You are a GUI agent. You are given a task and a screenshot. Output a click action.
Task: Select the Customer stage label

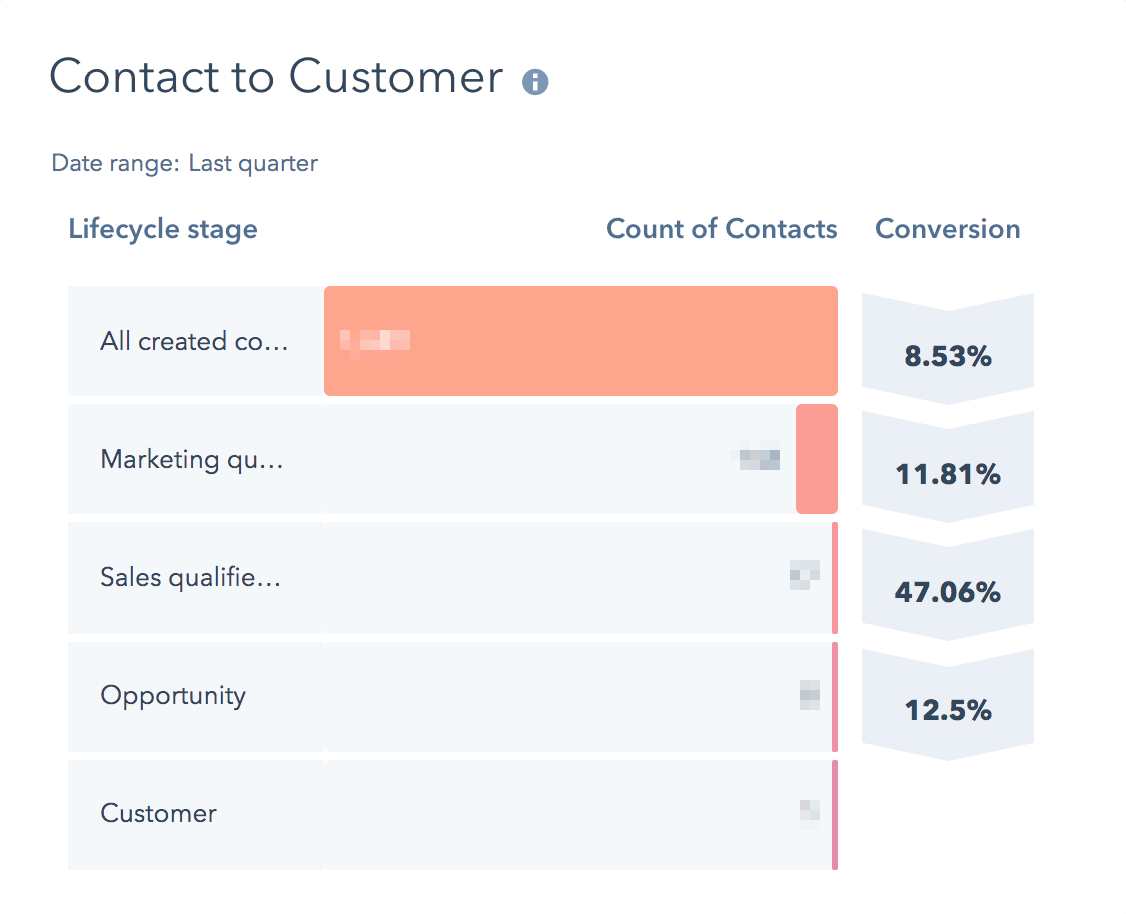pos(158,813)
